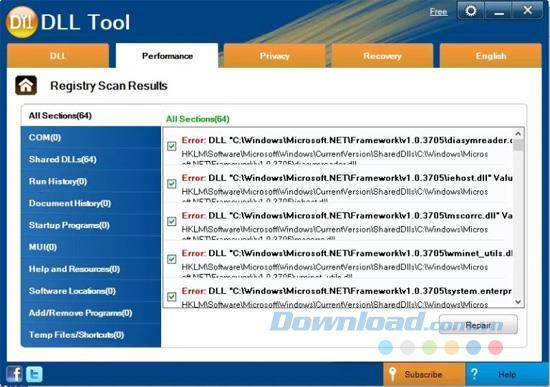Select Document History(0) section
Screen dimensions: 550x387
tap(91, 203)
